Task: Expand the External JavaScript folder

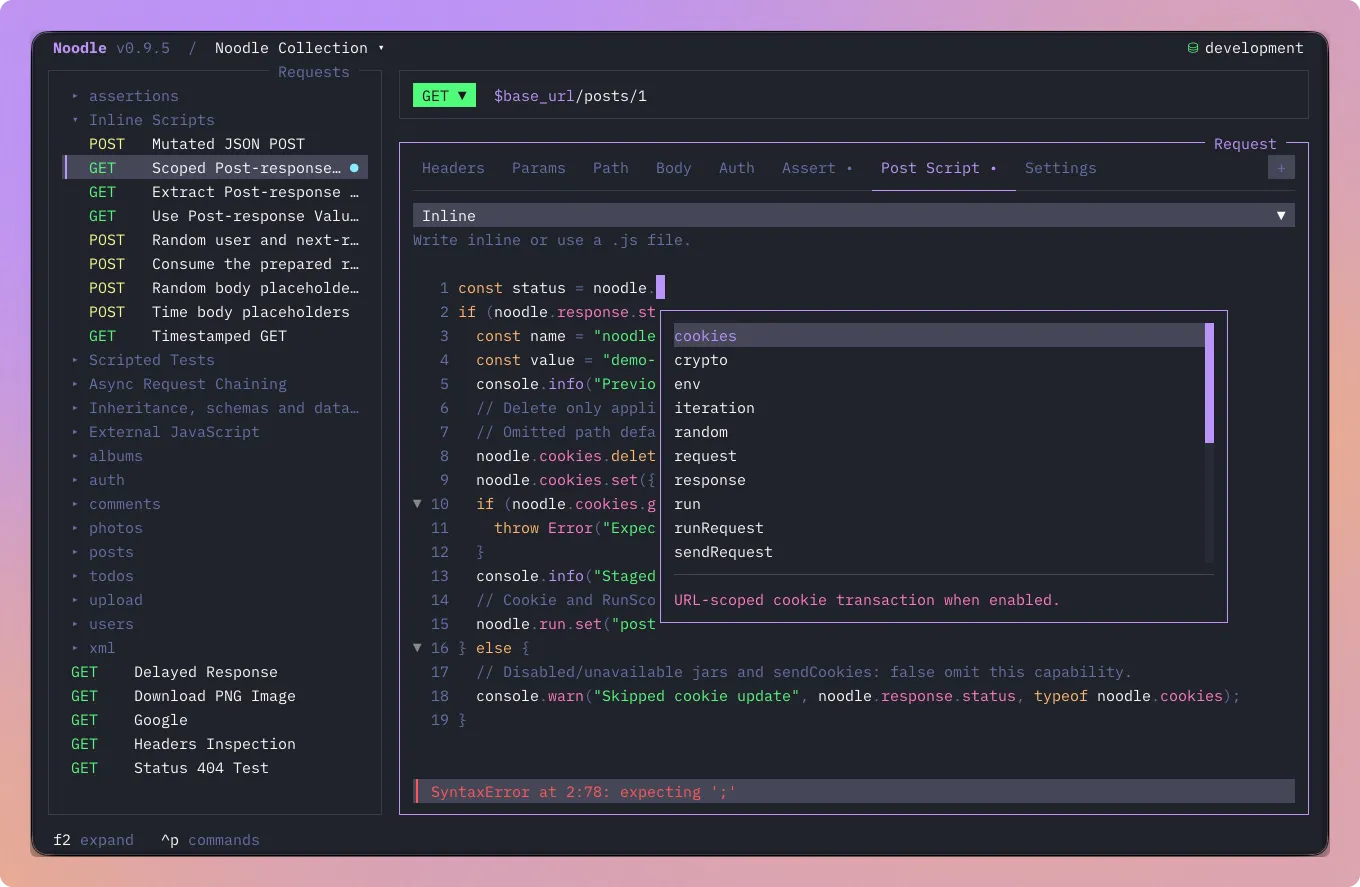Action: click(165, 432)
